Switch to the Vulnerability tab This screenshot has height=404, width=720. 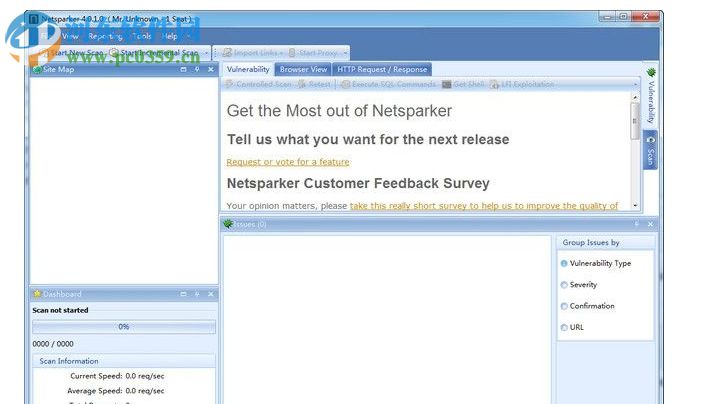248,69
